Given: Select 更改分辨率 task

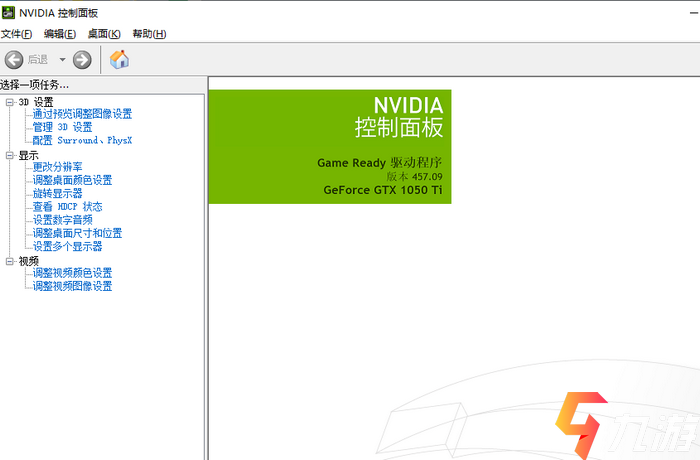Looking at the screenshot, I should click(x=58, y=167).
